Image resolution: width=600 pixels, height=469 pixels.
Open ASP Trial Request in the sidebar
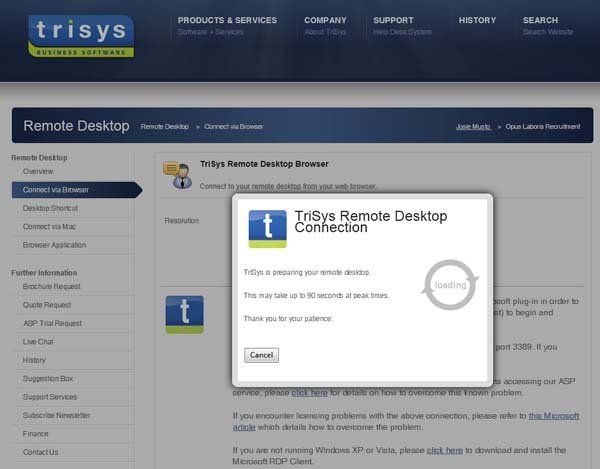coord(52,323)
